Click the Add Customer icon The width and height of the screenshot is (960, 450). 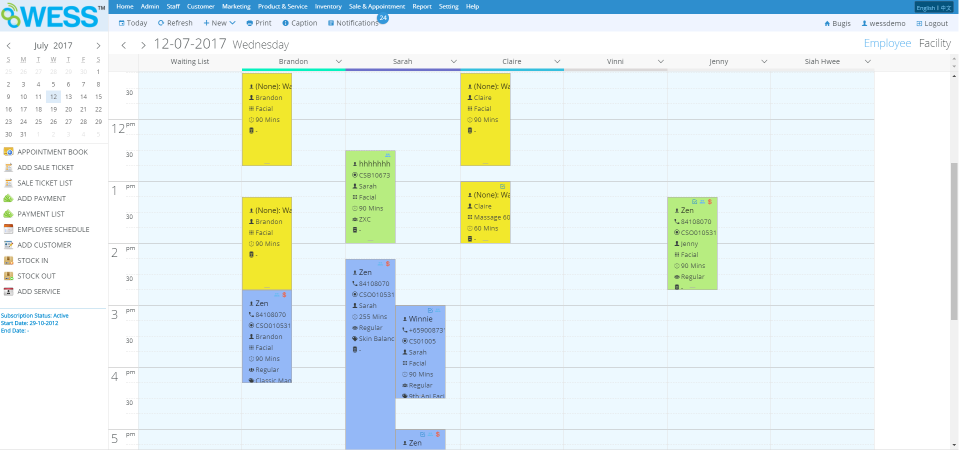point(8,245)
